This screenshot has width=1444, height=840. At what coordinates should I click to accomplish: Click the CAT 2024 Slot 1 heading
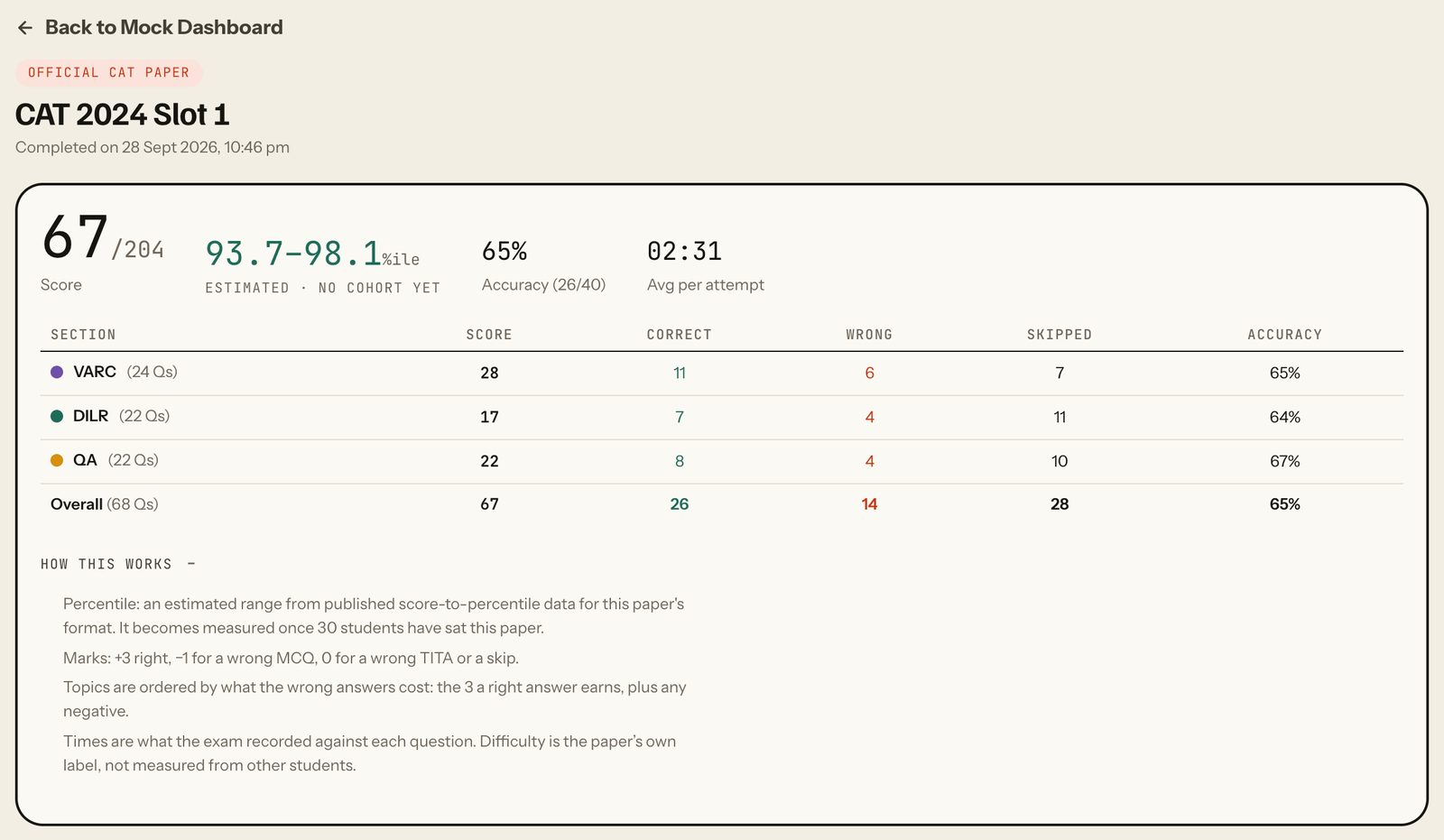point(122,115)
